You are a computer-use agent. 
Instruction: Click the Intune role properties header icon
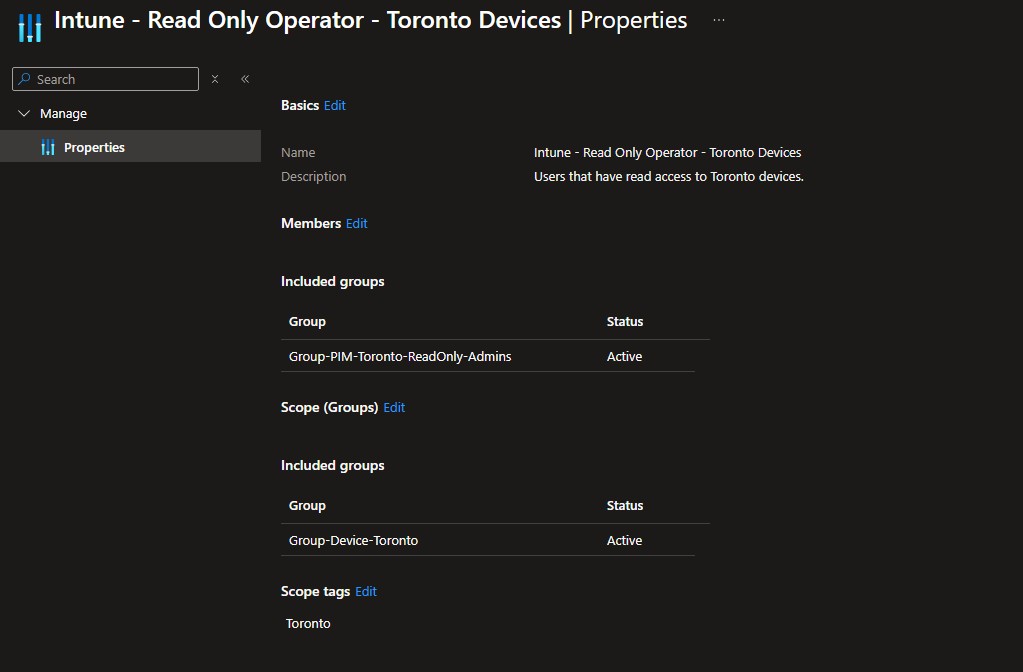[x=30, y=27]
